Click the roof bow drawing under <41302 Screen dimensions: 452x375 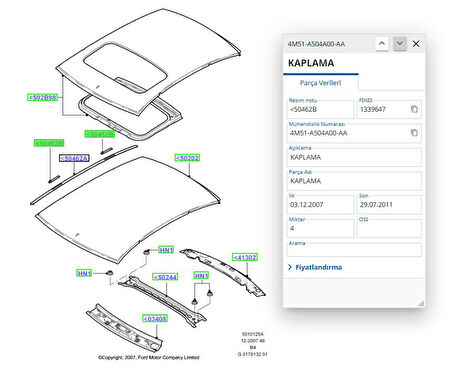pos(223,271)
